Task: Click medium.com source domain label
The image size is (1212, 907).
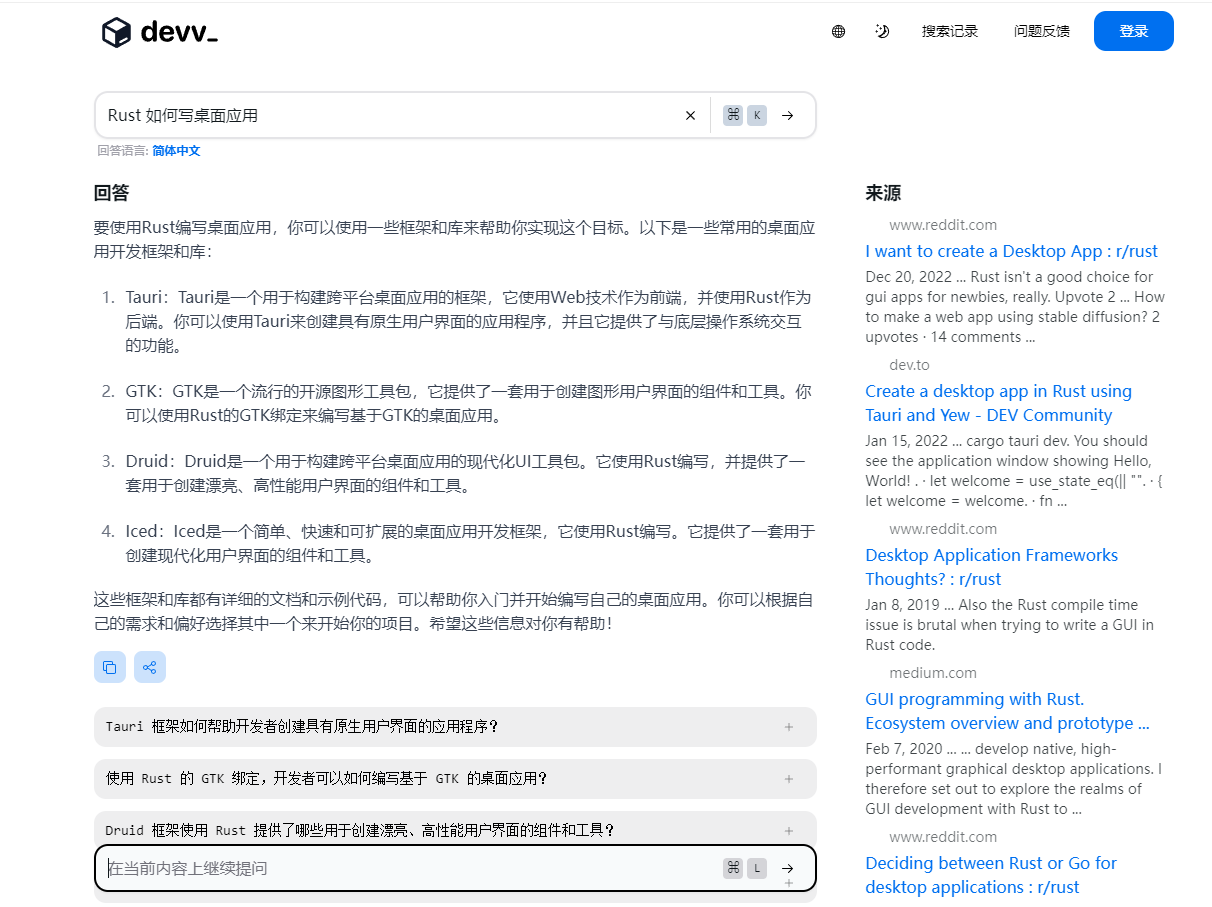Action: tap(933, 673)
